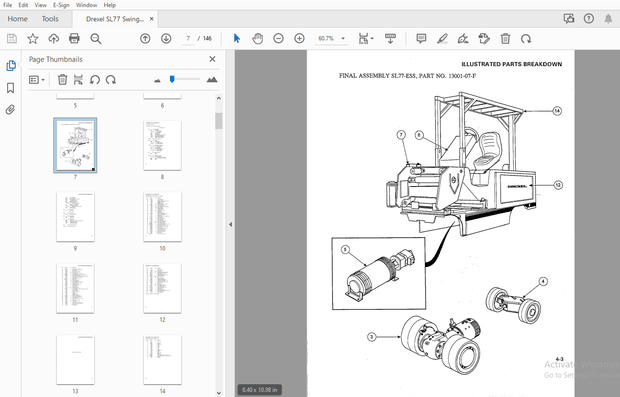Zoom out with the minus icon
The image size is (620, 397).
click(x=278, y=38)
